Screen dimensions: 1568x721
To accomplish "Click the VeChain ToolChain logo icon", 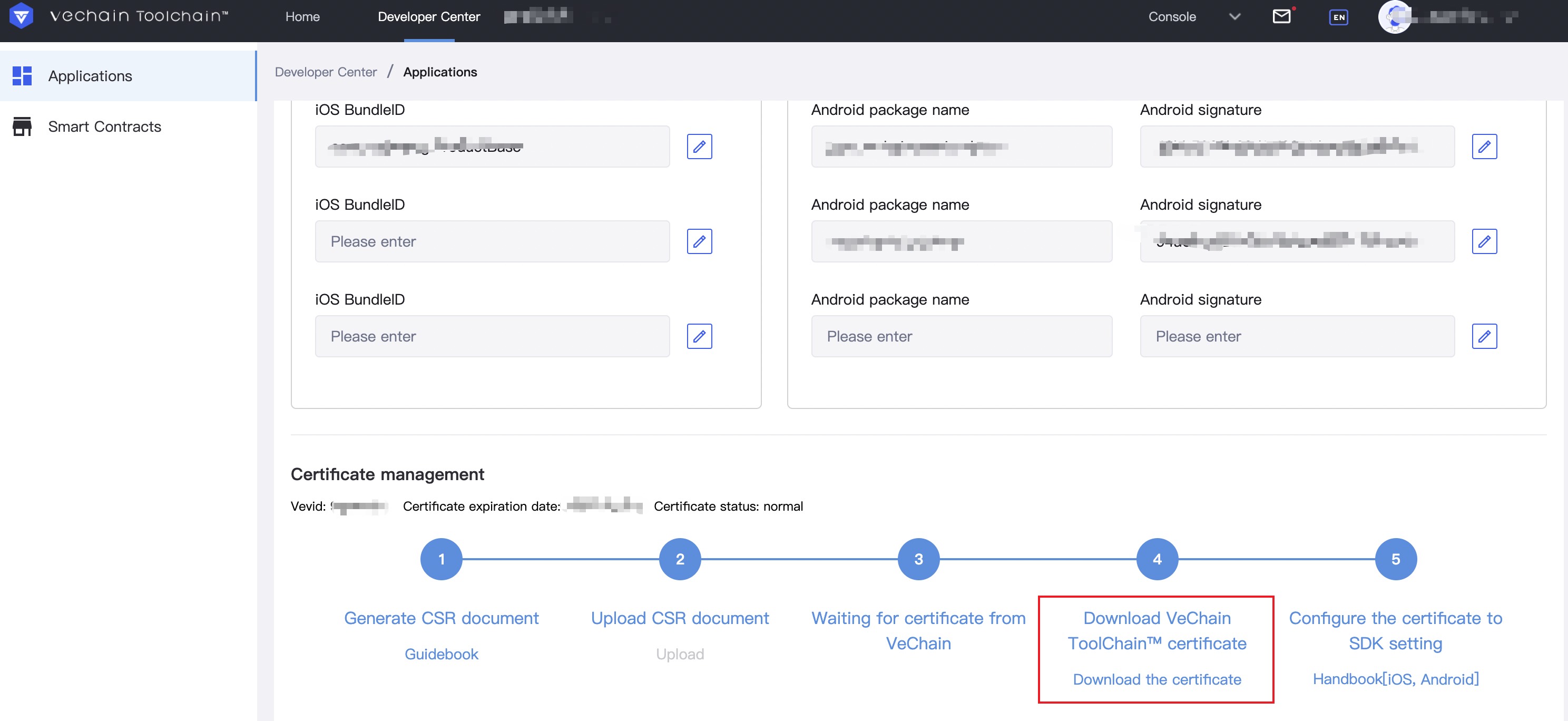I will tap(21, 16).
